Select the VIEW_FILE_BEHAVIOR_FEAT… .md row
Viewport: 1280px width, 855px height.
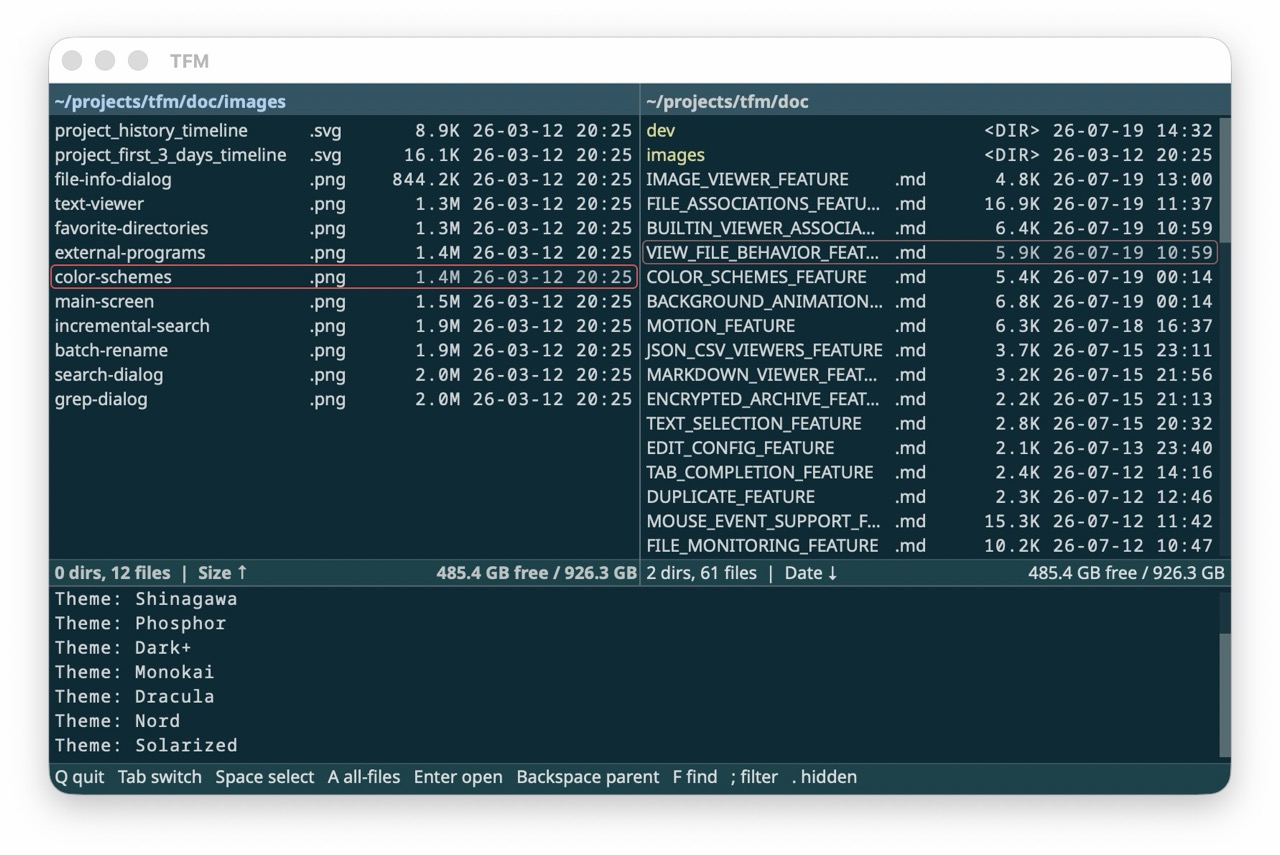930,253
